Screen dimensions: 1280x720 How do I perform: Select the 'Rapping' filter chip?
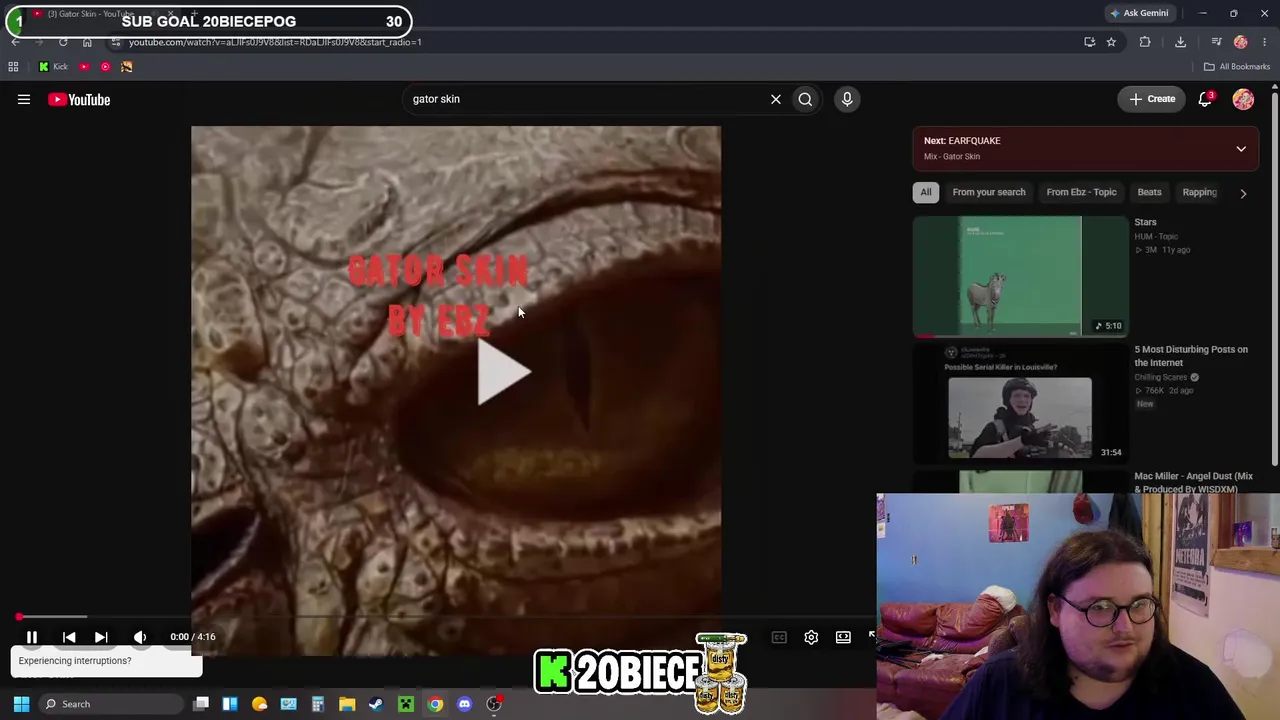[1199, 192]
